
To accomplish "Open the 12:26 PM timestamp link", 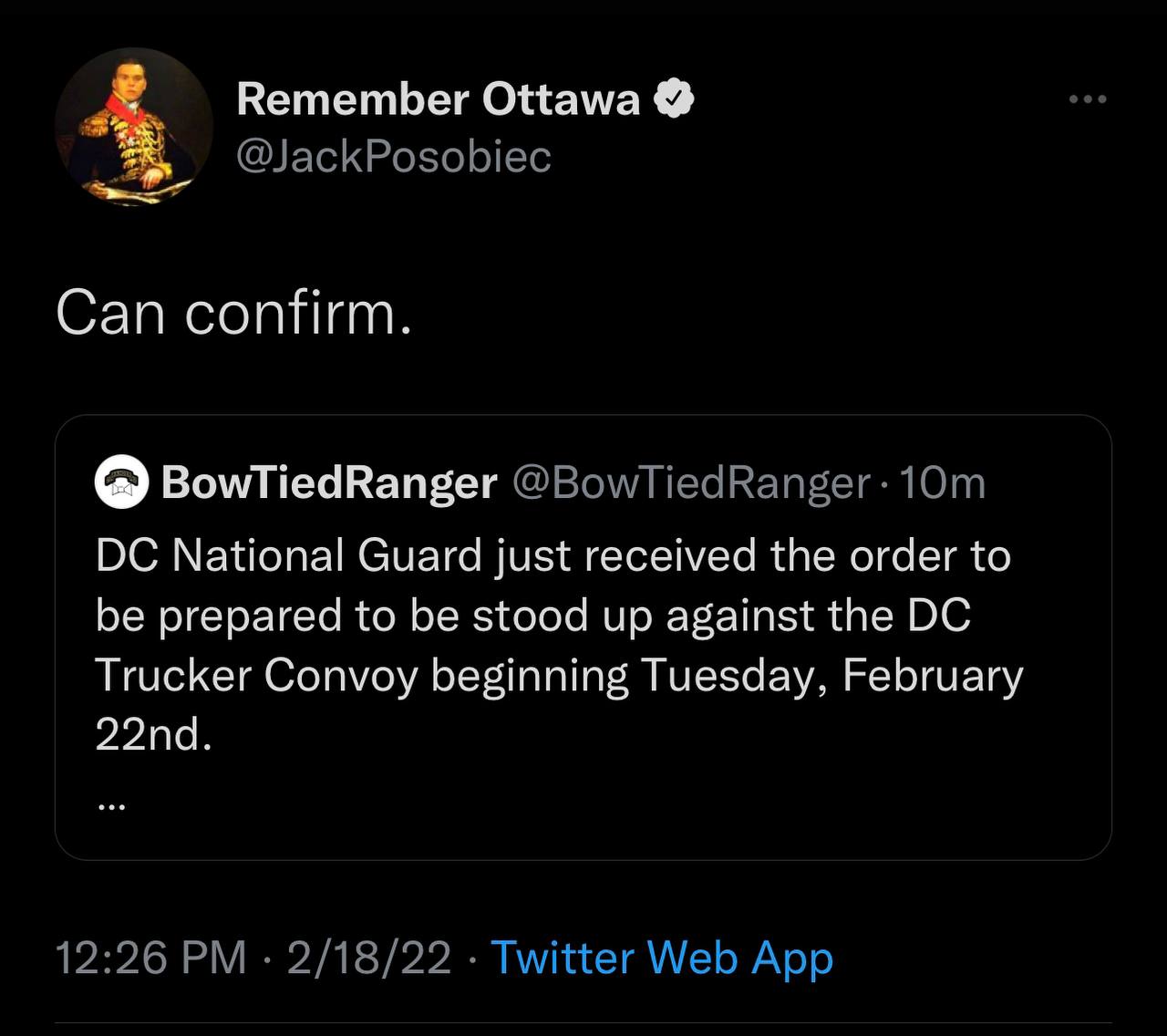I will point(151,958).
